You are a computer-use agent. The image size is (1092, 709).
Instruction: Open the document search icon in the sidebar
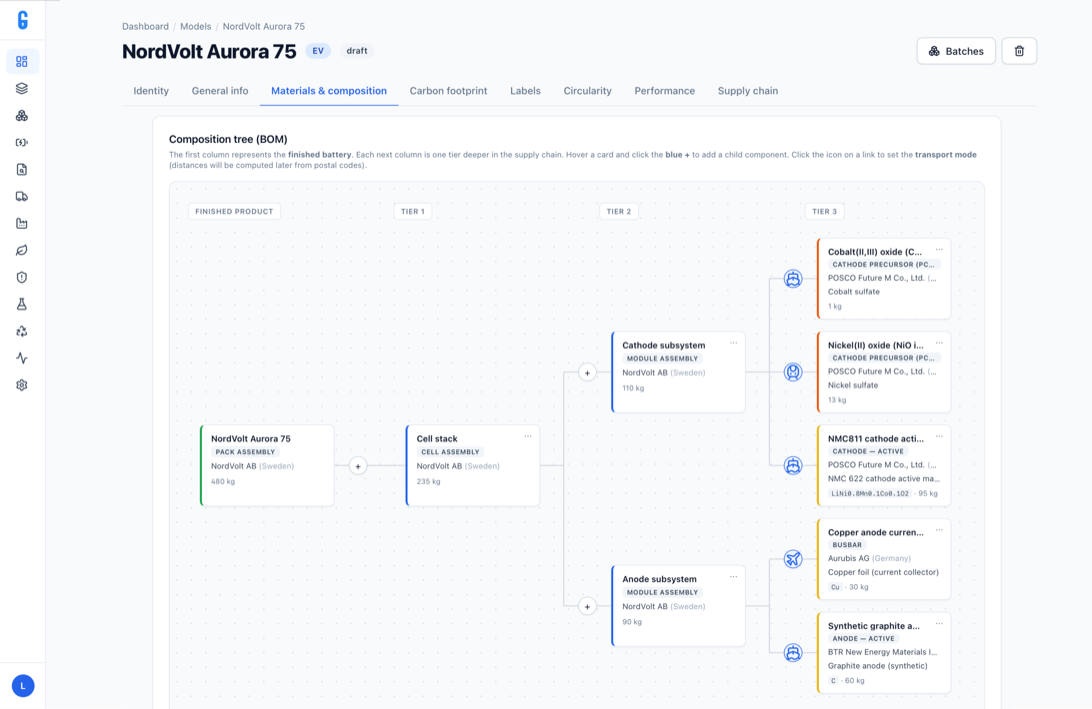[x=22, y=169]
